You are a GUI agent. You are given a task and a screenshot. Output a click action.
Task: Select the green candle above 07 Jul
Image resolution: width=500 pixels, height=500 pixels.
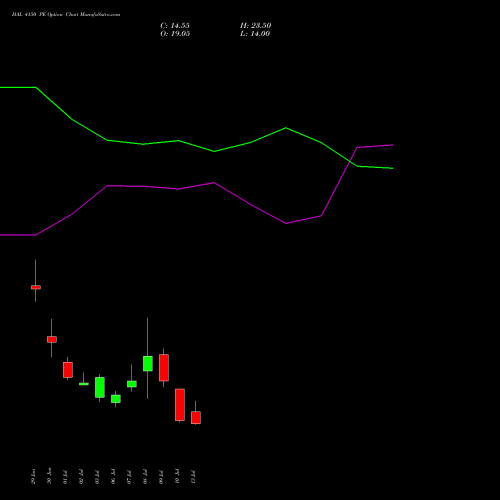click(132, 384)
